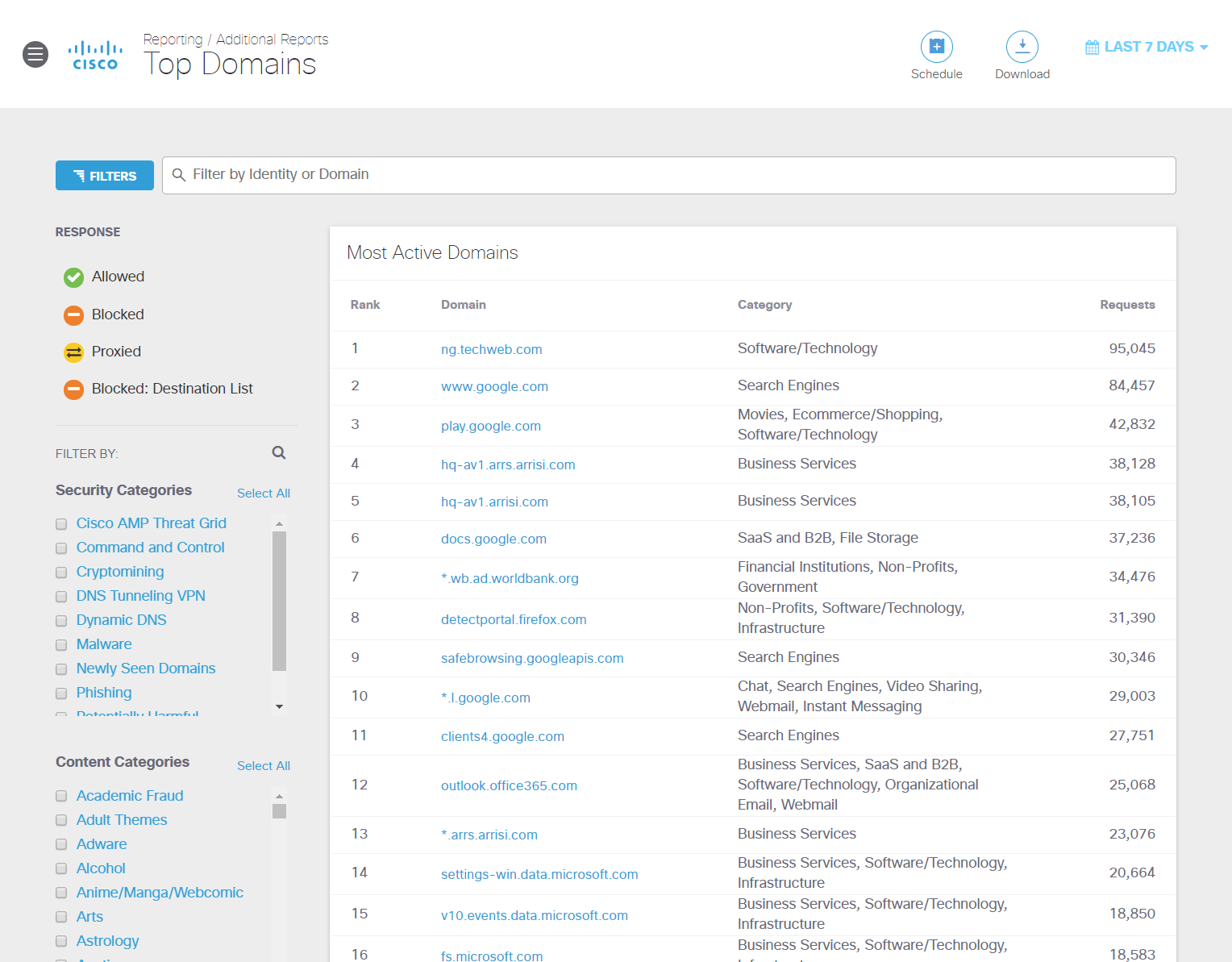Select the Blocked response filter
Screen dimensions: 1232x962
(73, 314)
